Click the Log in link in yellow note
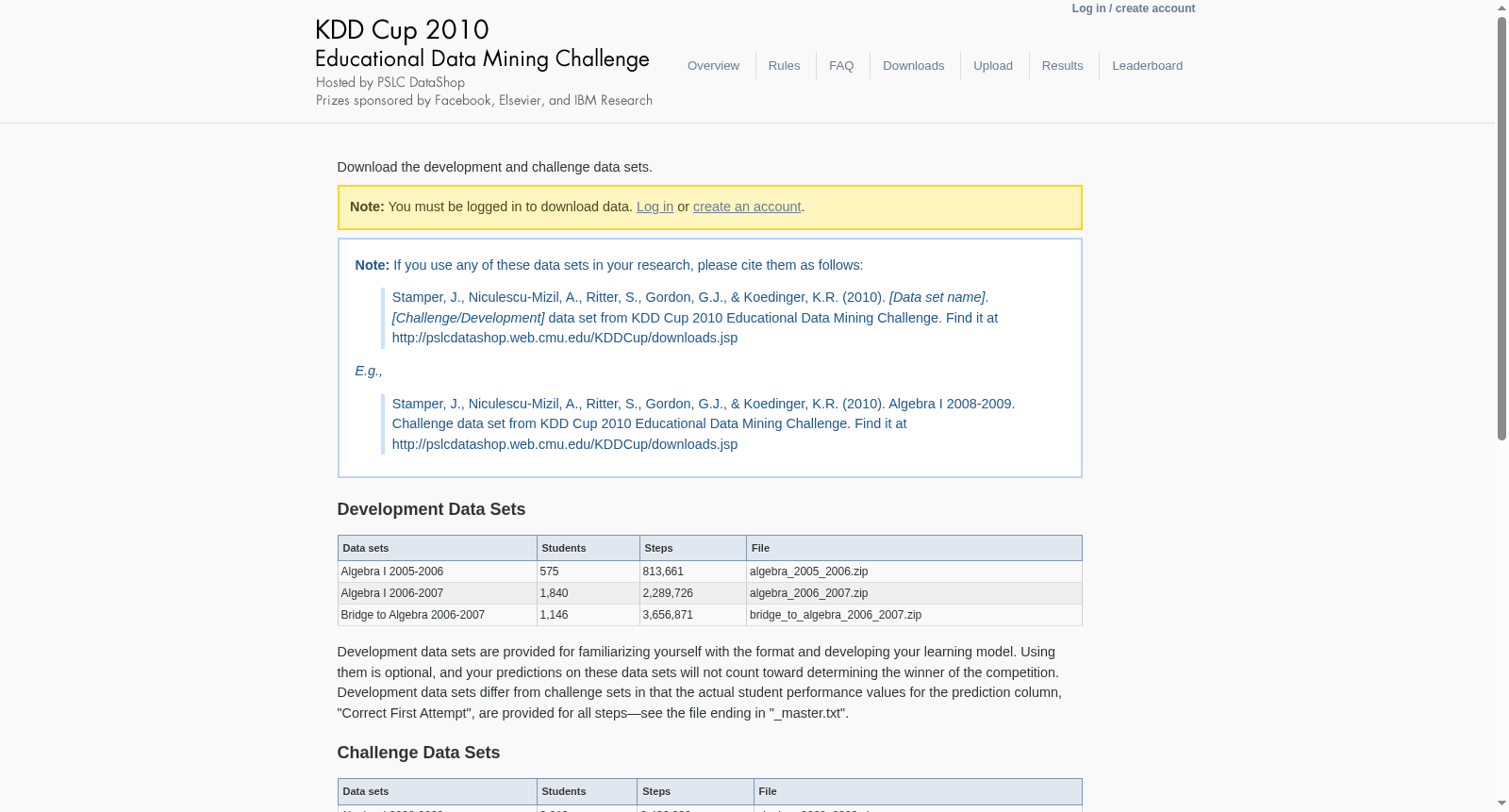1509x812 pixels. point(655,207)
